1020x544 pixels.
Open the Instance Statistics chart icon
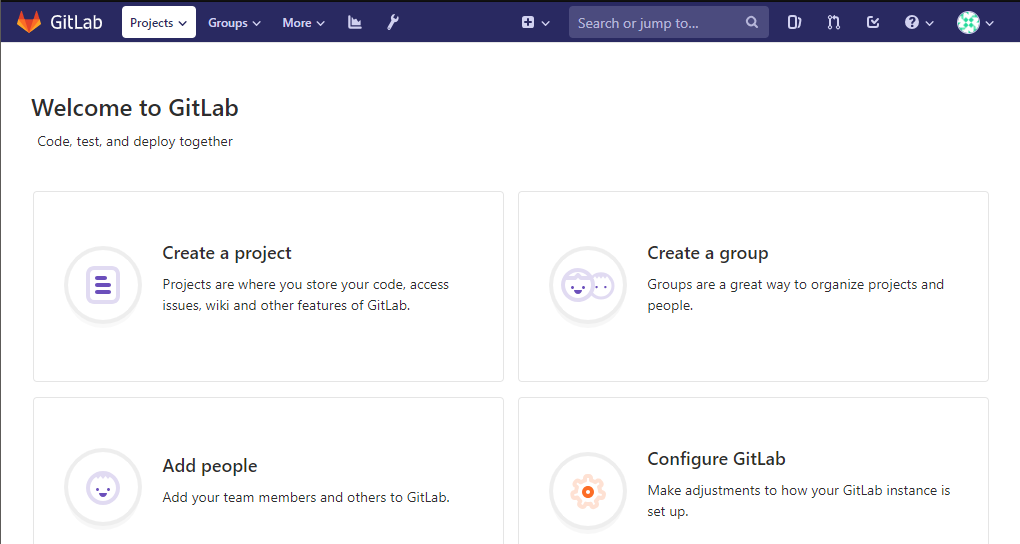click(x=355, y=22)
